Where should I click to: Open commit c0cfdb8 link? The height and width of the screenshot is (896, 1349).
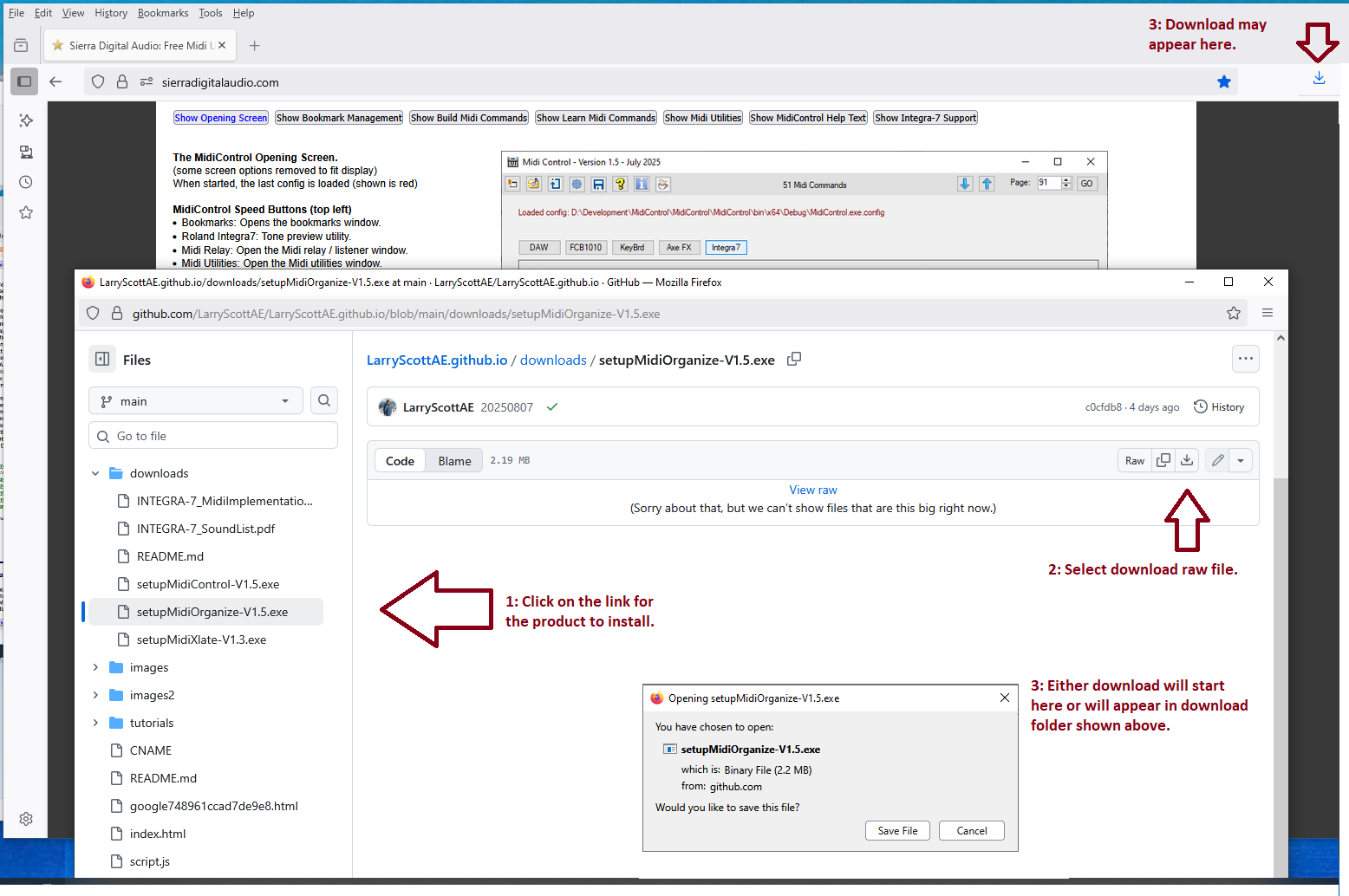tap(1103, 407)
